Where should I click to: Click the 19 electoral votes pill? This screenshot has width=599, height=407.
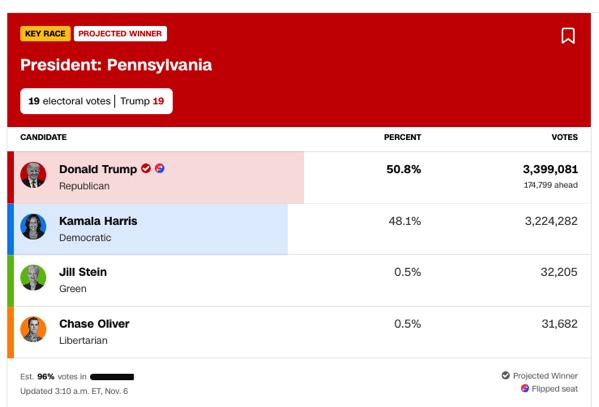tap(96, 101)
